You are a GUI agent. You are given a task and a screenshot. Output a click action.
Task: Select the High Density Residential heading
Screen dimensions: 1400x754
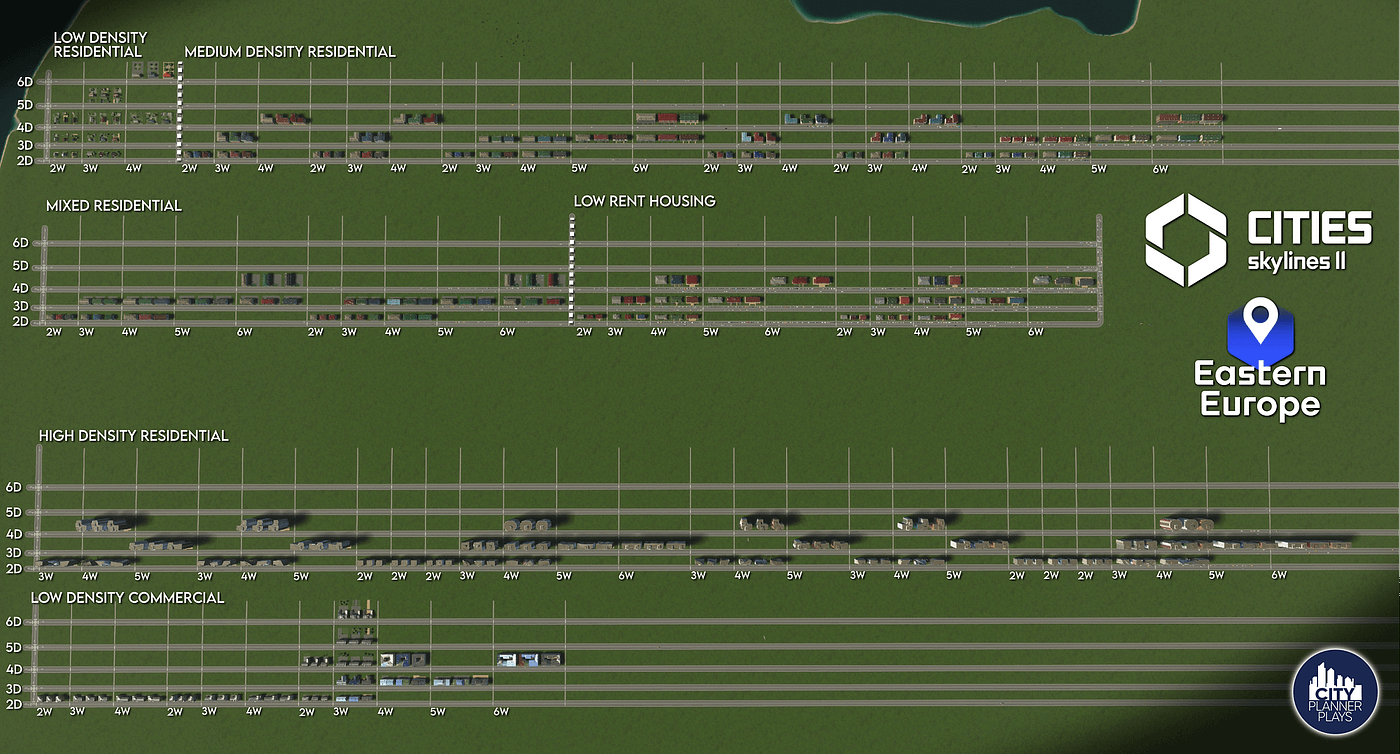point(134,436)
